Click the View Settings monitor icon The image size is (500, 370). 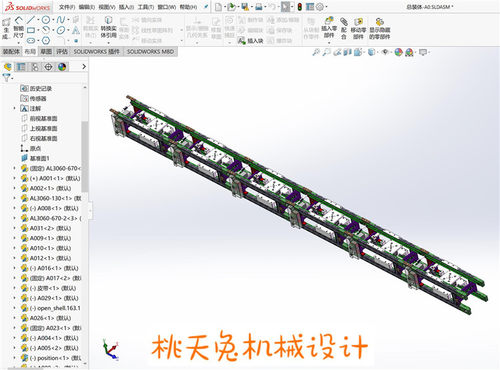tap(423, 52)
